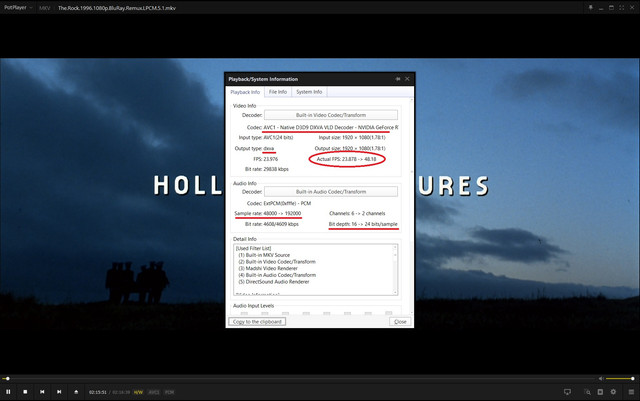Image resolution: width=640 pixels, height=401 pixels.
Task: Click the eject/open file icon
Action: tap(76, 392)
